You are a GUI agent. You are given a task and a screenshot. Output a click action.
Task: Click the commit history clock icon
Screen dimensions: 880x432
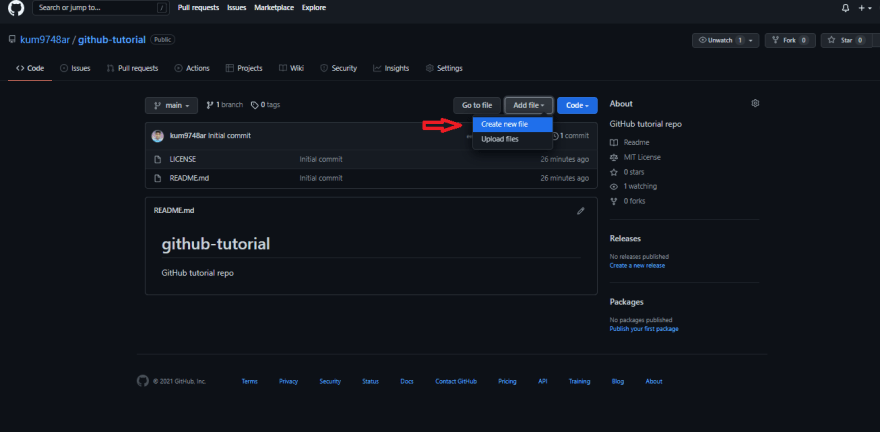(555, 136)
